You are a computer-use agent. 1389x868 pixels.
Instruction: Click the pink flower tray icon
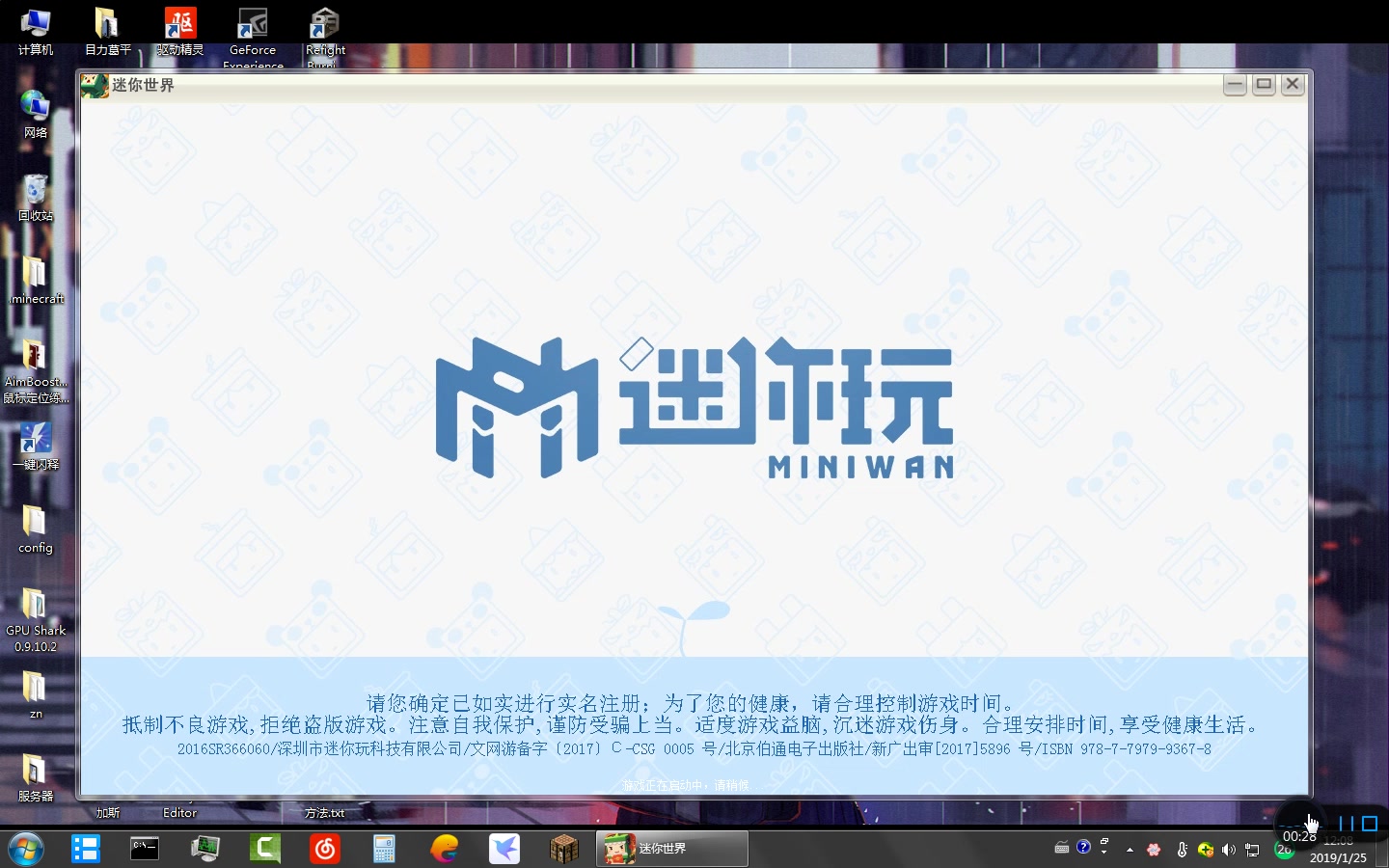[x=1154, y=850]
